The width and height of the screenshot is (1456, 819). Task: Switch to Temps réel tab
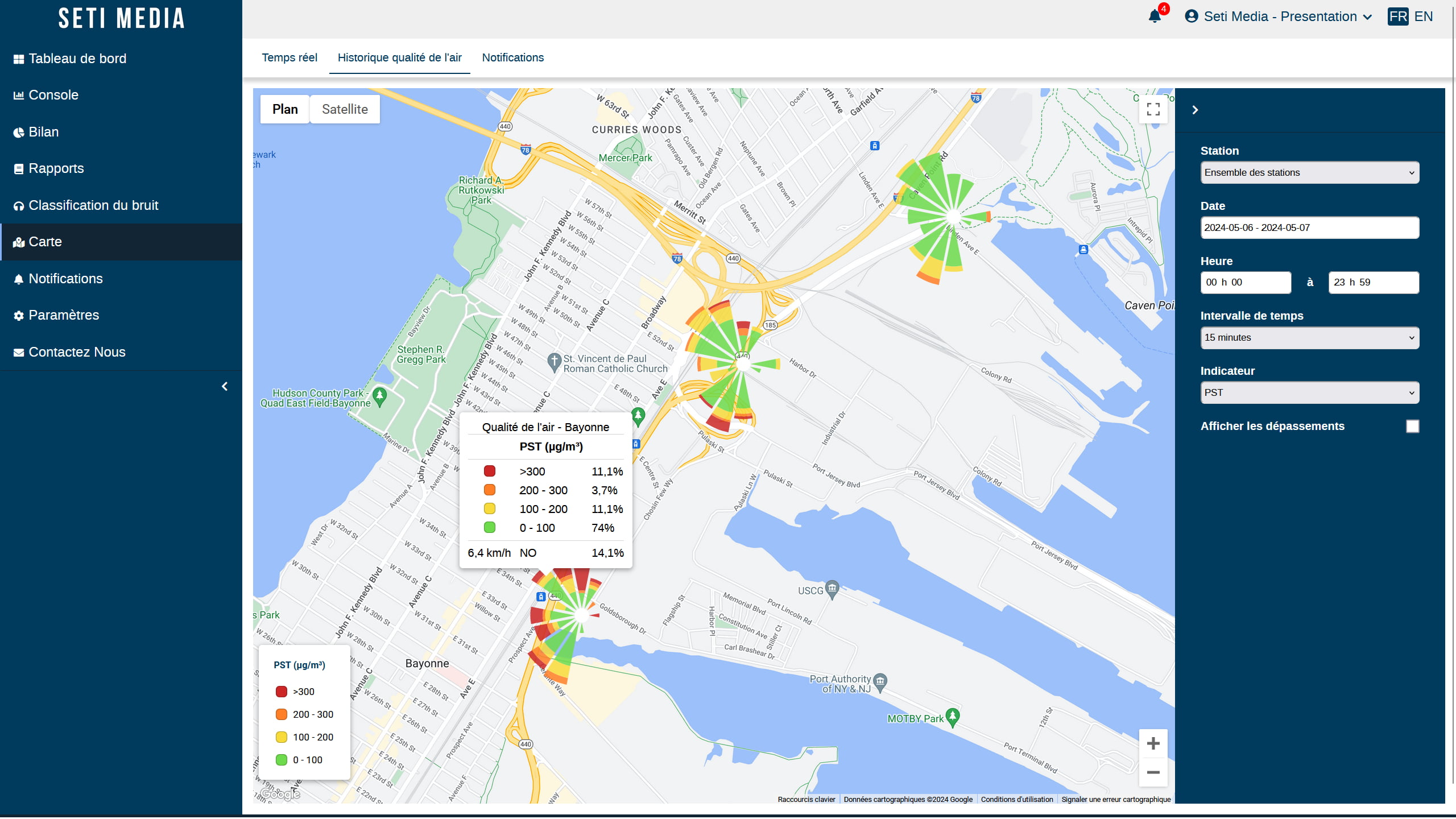pyautogui.click(x=289, y=57)
